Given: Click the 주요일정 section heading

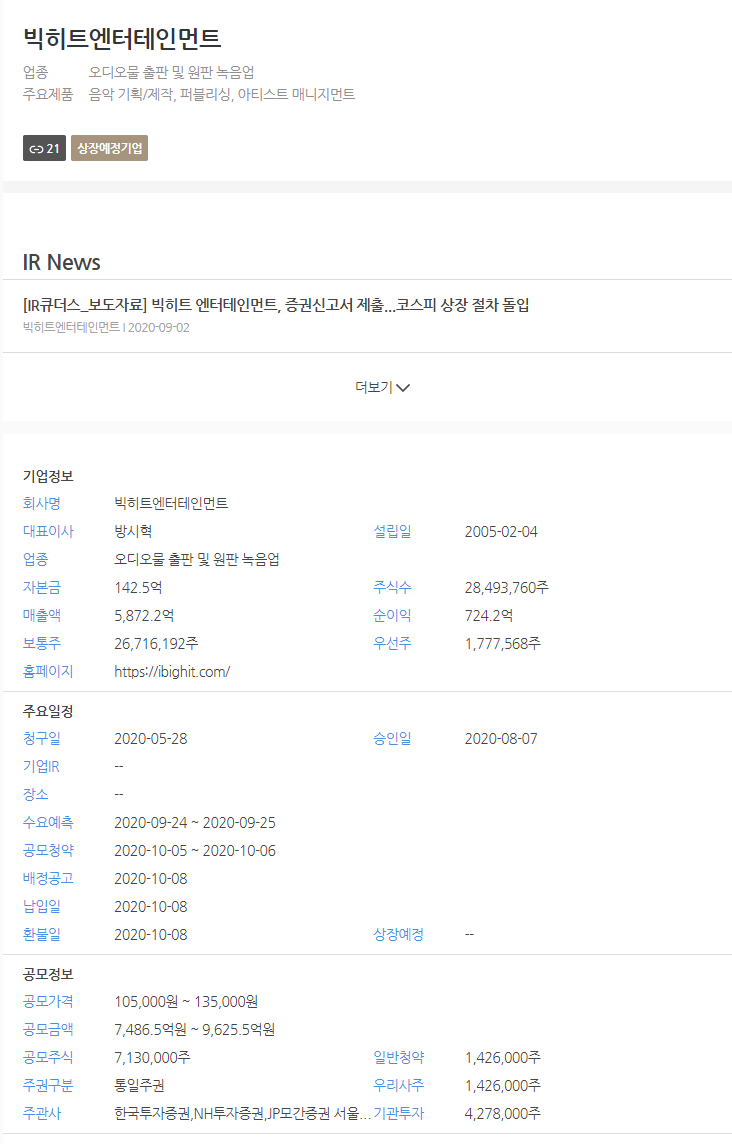Looking at the screenshot, I should click(48, 711).
